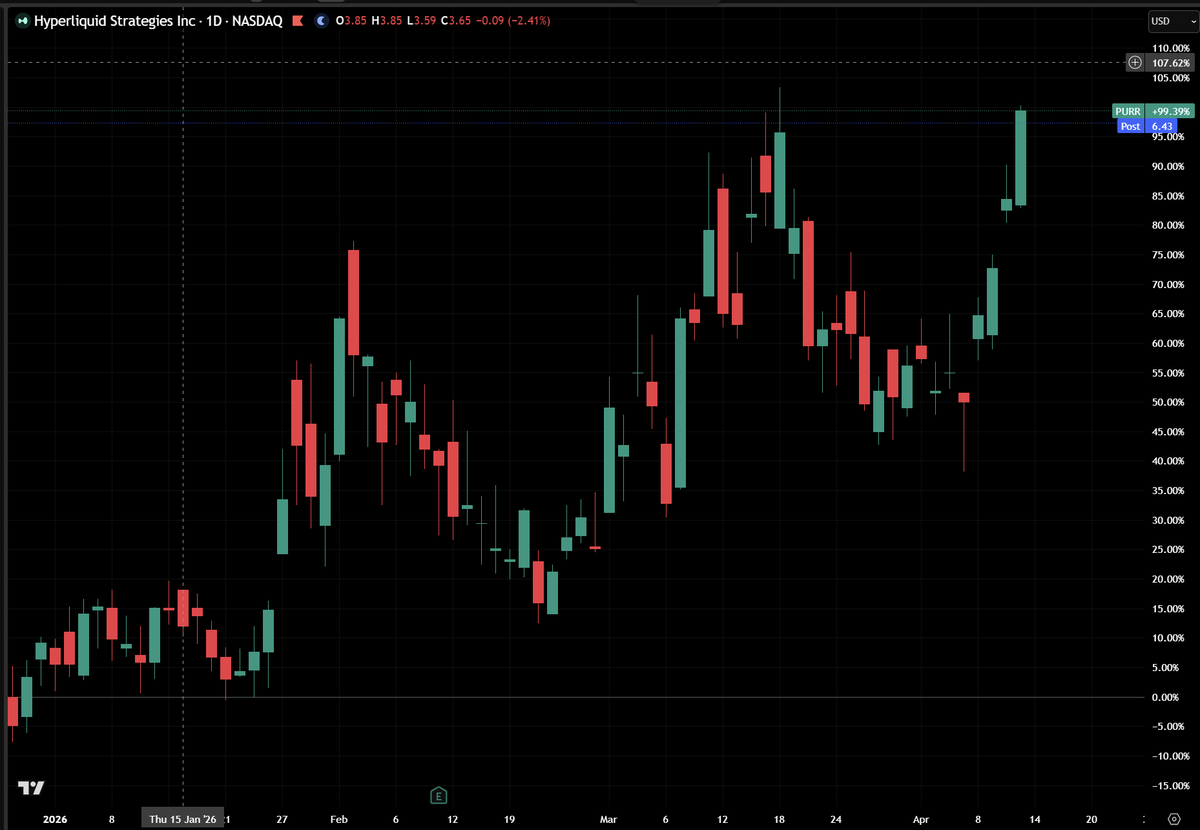Click the low value L3.59
The width and height of the screenshot is (1200, 830).
click(422, 20)
